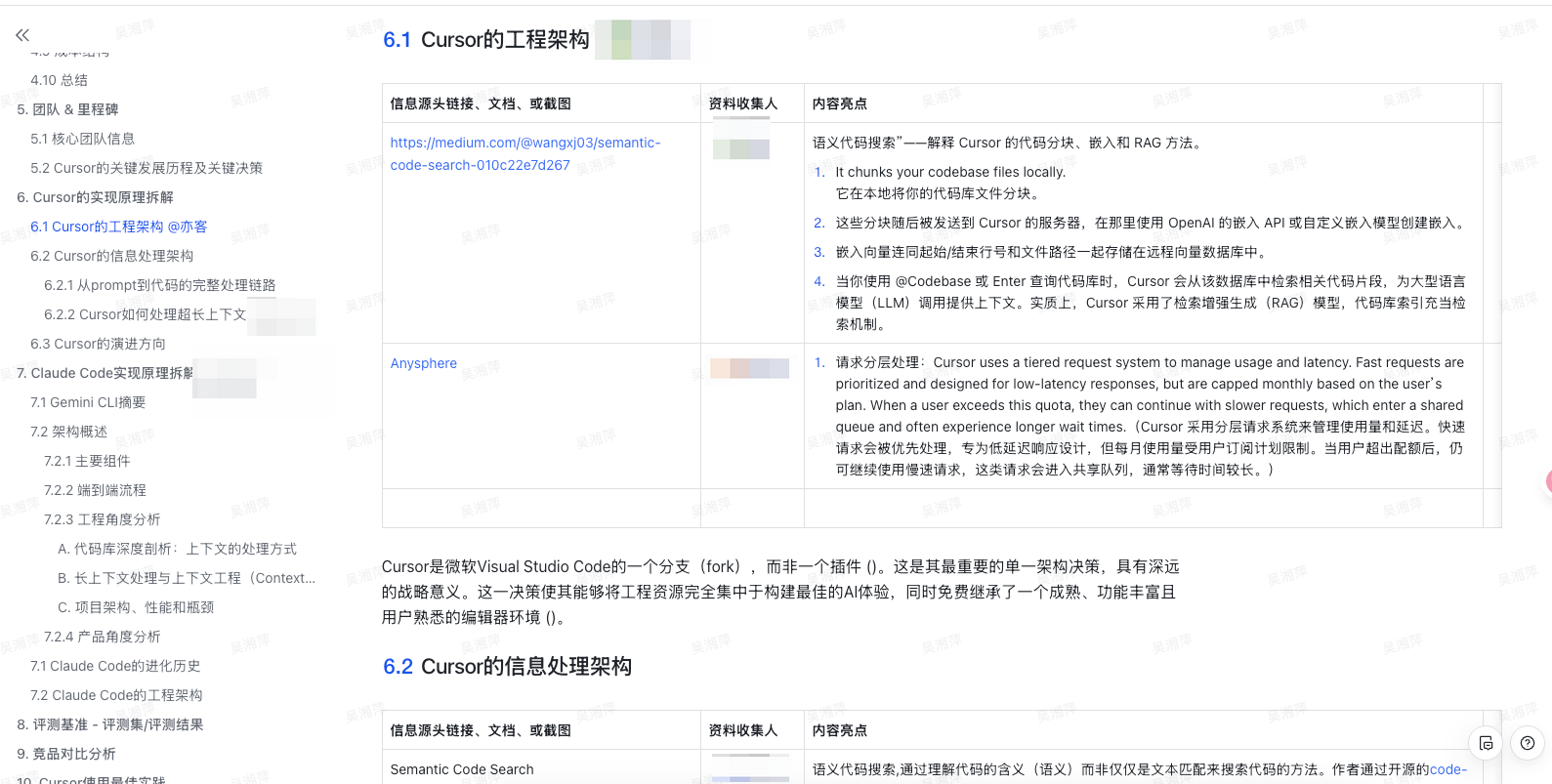Screen dimensions: 1552x784
Task: Open the blue "code-" link in the 6.2 table
Action: pos(1448,769)
